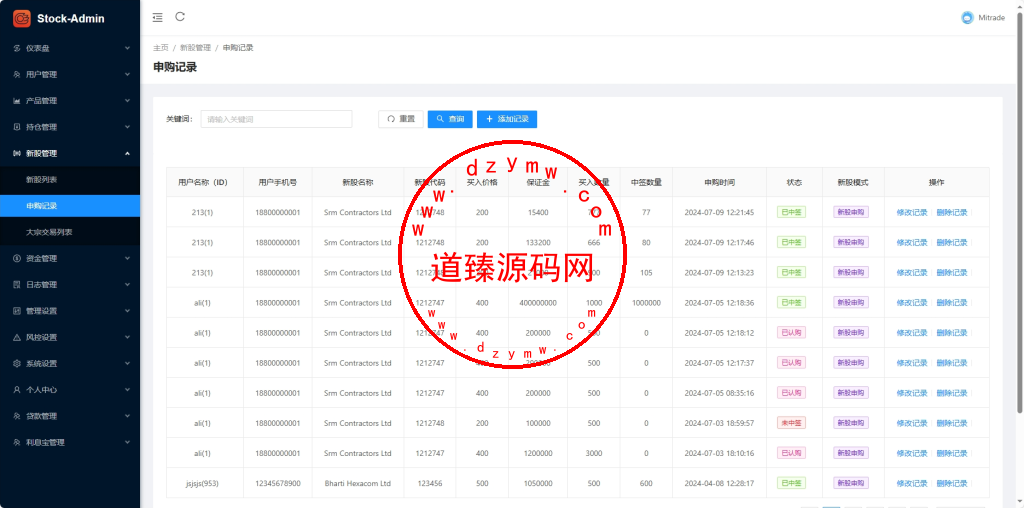Screen dimensions: 1024x508
Task: Click the 持仓管理 sidebar icon
Action: [x=17, y=127]
